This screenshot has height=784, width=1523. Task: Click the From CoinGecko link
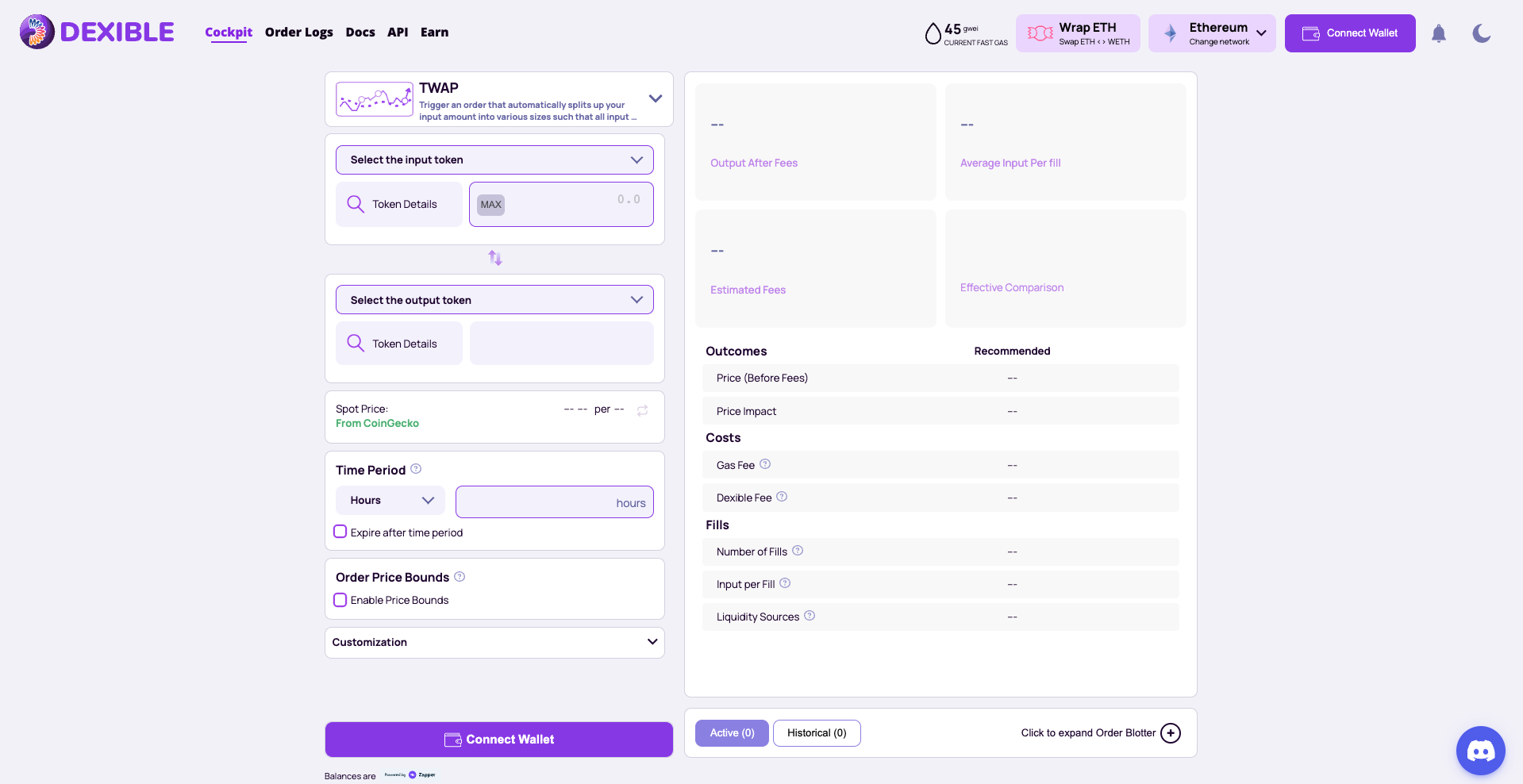(x=377, y=424)
